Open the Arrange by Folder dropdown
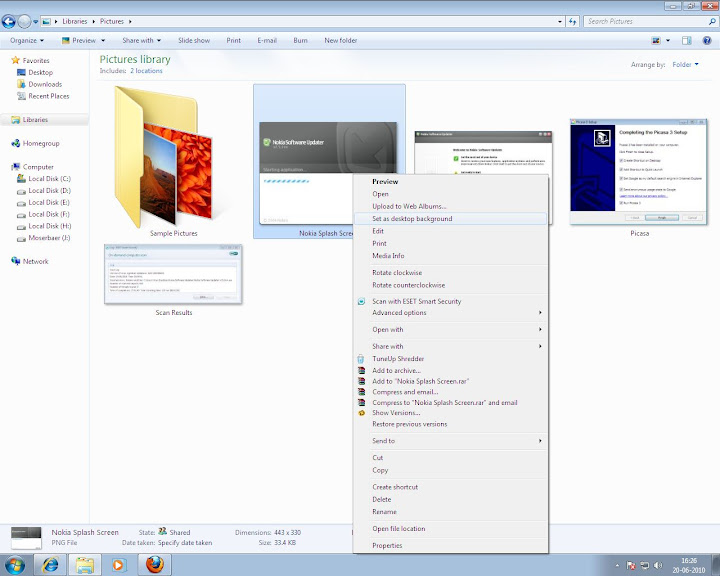Viewport: 720px width, 576px height. [x=686, y=64]
